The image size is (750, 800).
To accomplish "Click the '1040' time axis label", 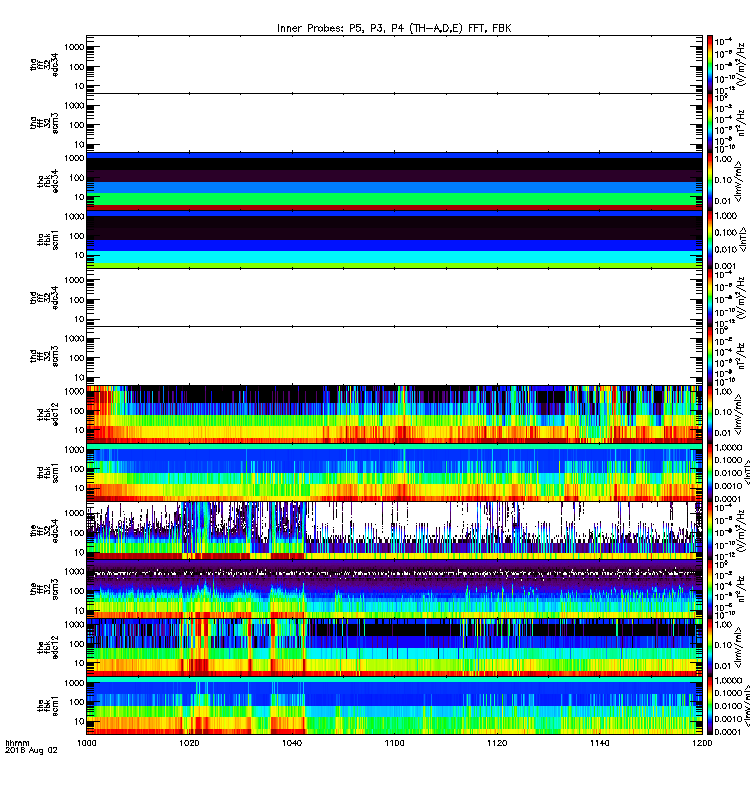I will click(x=292, y=743).
